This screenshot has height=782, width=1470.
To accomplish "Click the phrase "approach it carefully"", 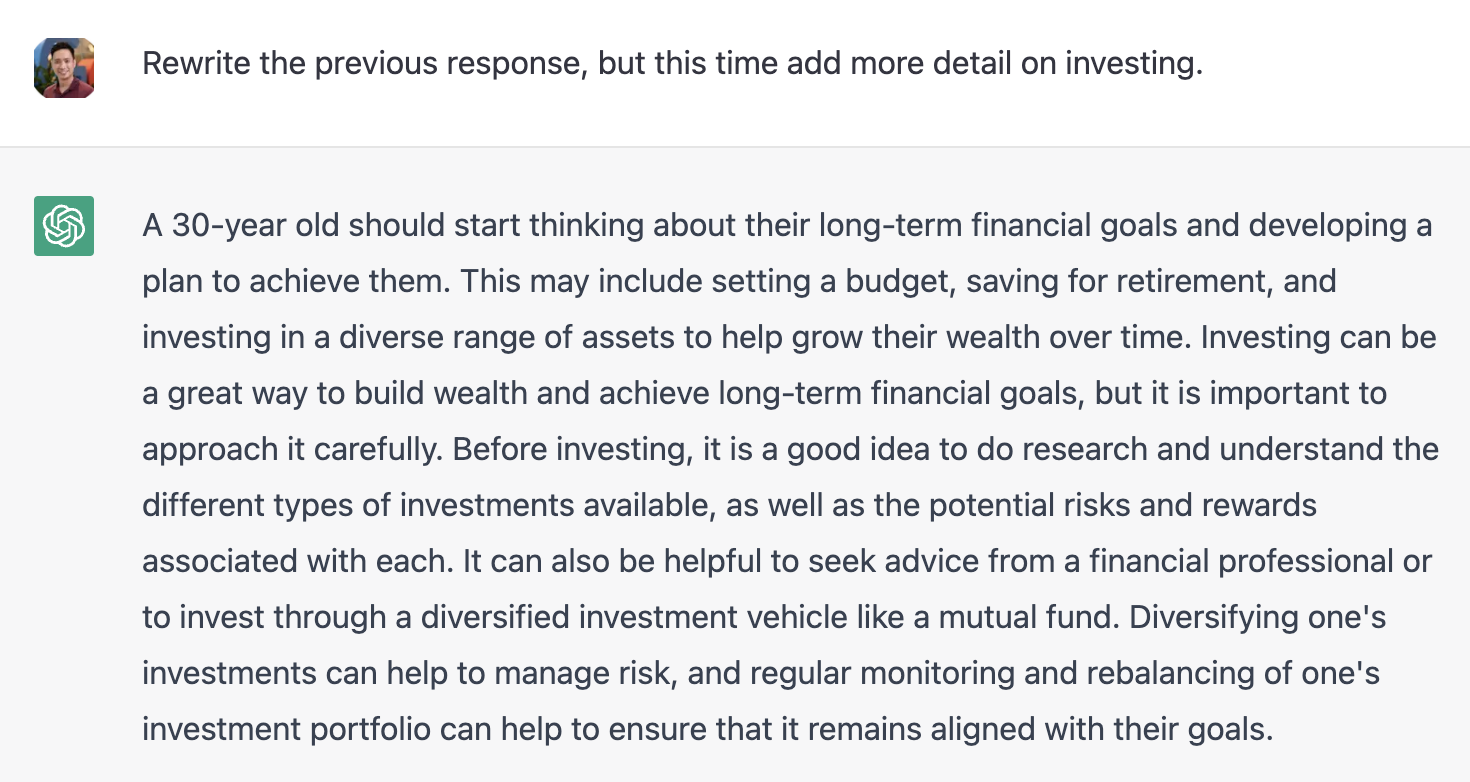I will (x=290, y=450).
